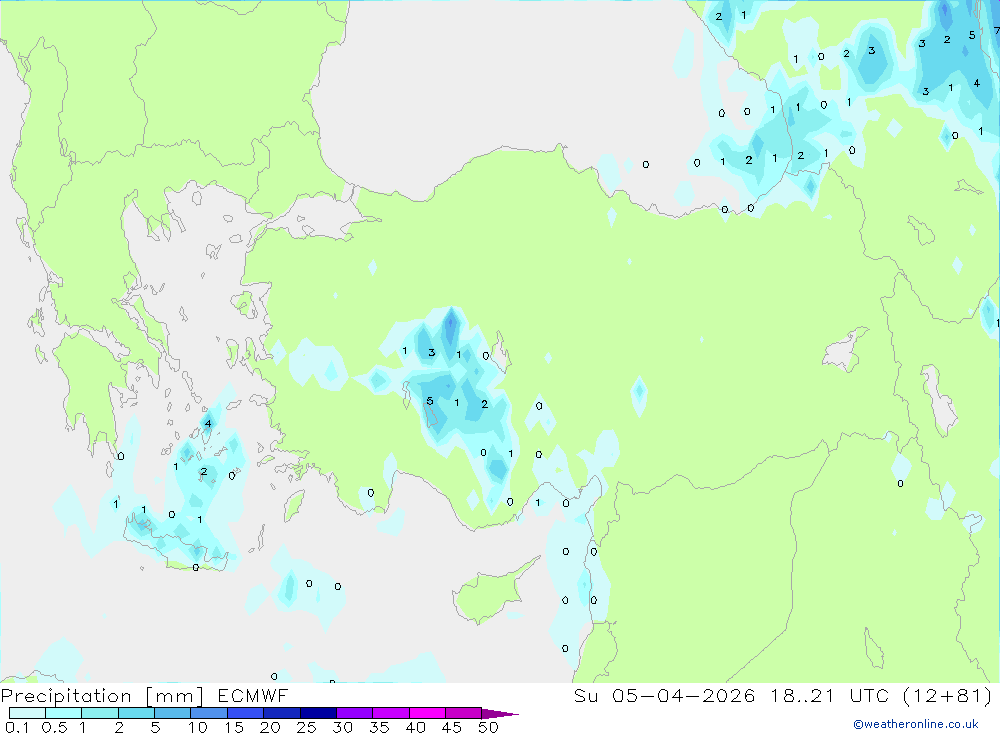Click the 30–35 mm violet legend swatch
Viewport: 1000px width, 733px height.
click(355, 713)
